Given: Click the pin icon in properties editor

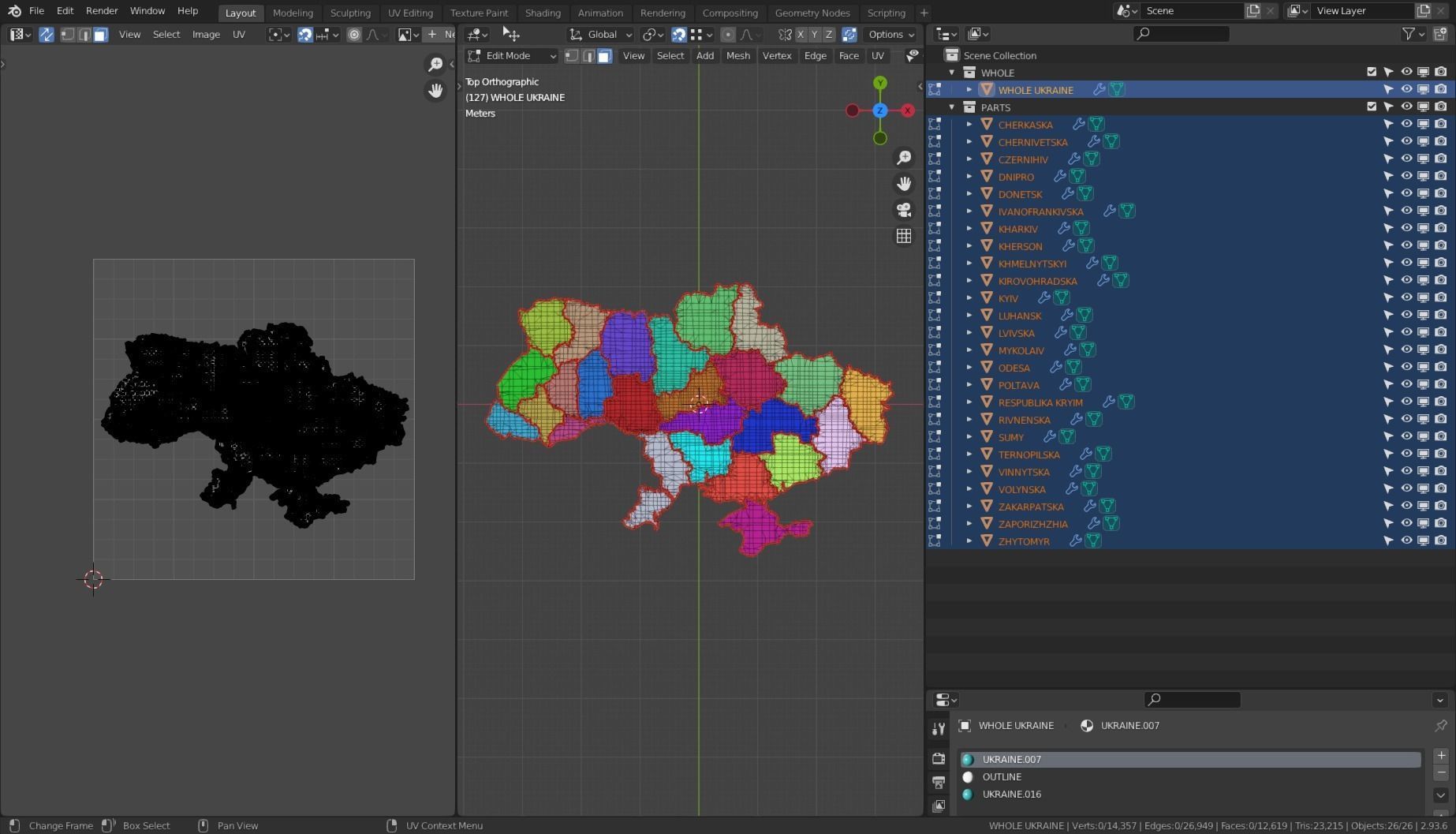Looking at the screenshot, I should pos(1440,725).
